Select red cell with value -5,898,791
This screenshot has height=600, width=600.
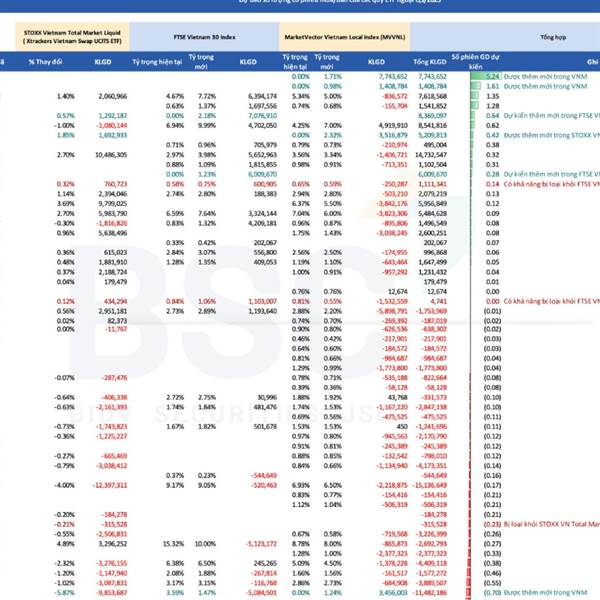pyautogui.click(x=392, y=311)
